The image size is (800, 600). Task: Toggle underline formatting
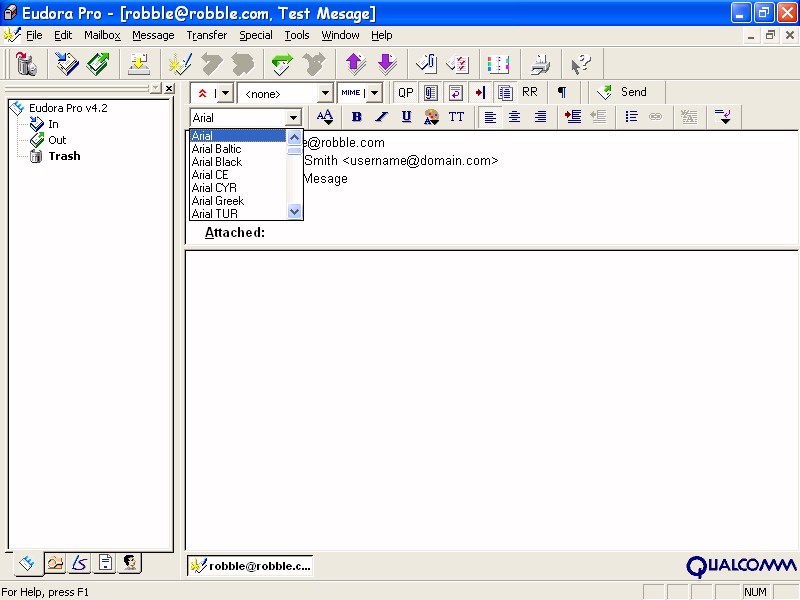[406, 117]
